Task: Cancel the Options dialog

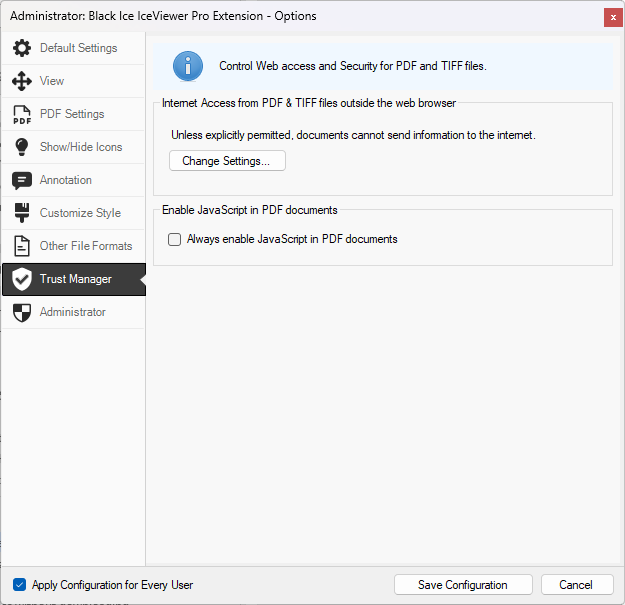Action: click(x=577, y=585)
